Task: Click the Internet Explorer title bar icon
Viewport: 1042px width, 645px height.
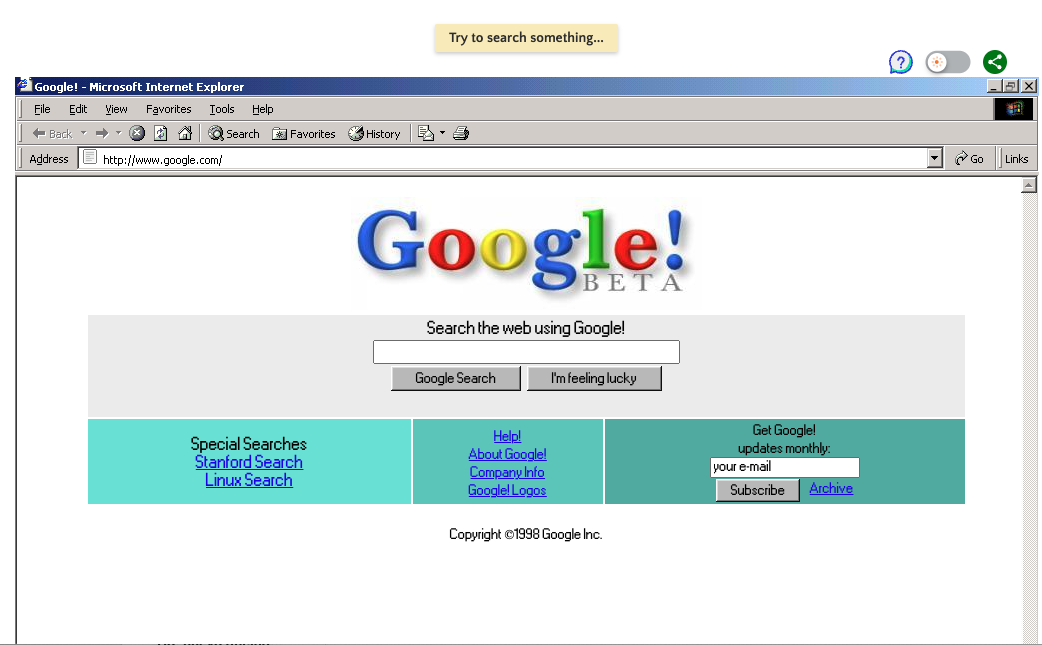Action: (x=24, y=85)
